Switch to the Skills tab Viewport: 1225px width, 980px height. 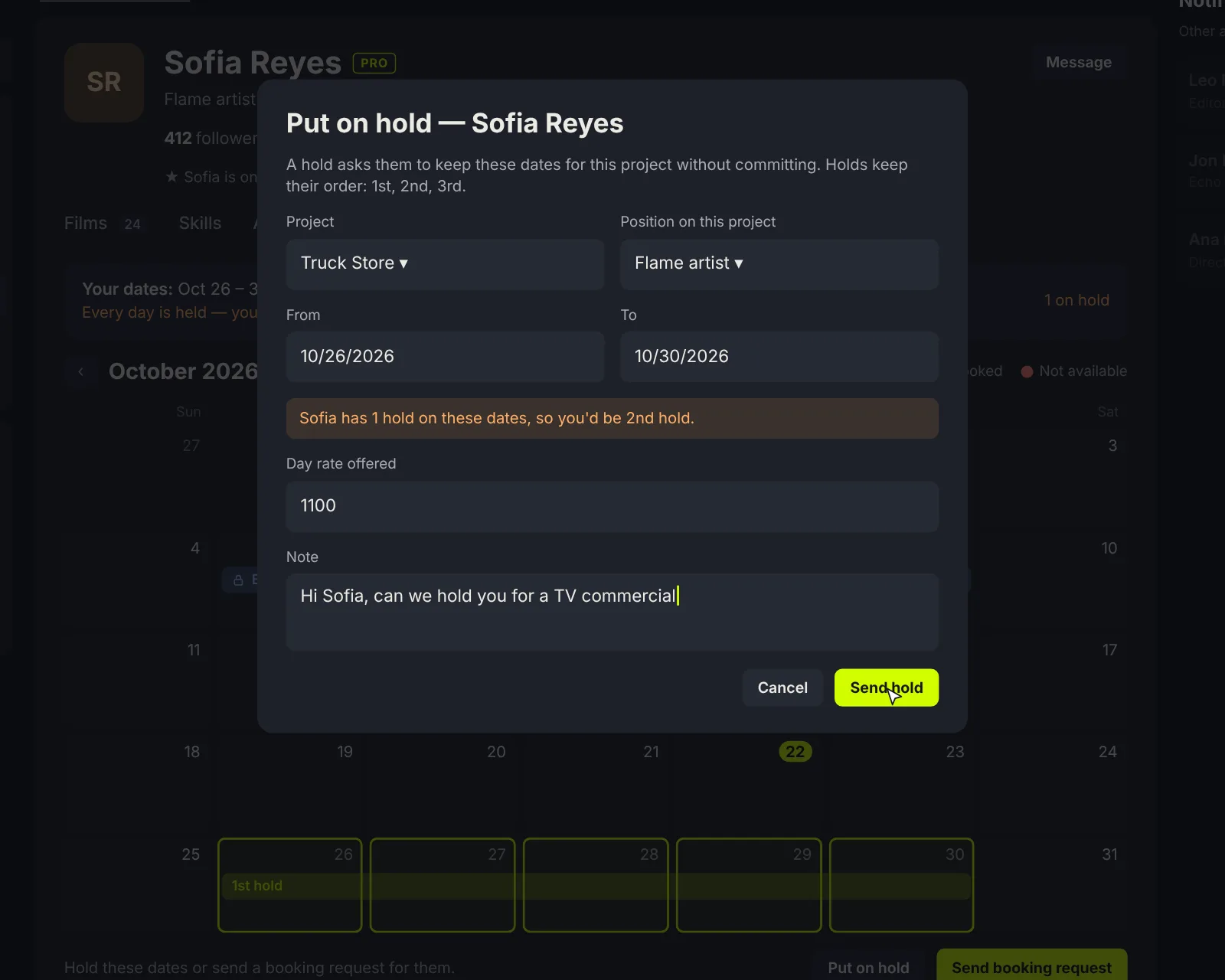click(x=200, y=224)
